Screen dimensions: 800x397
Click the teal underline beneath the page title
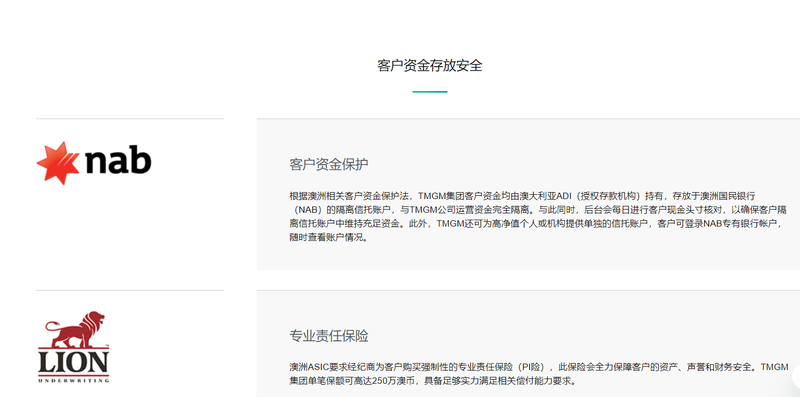tap(430, 92)
